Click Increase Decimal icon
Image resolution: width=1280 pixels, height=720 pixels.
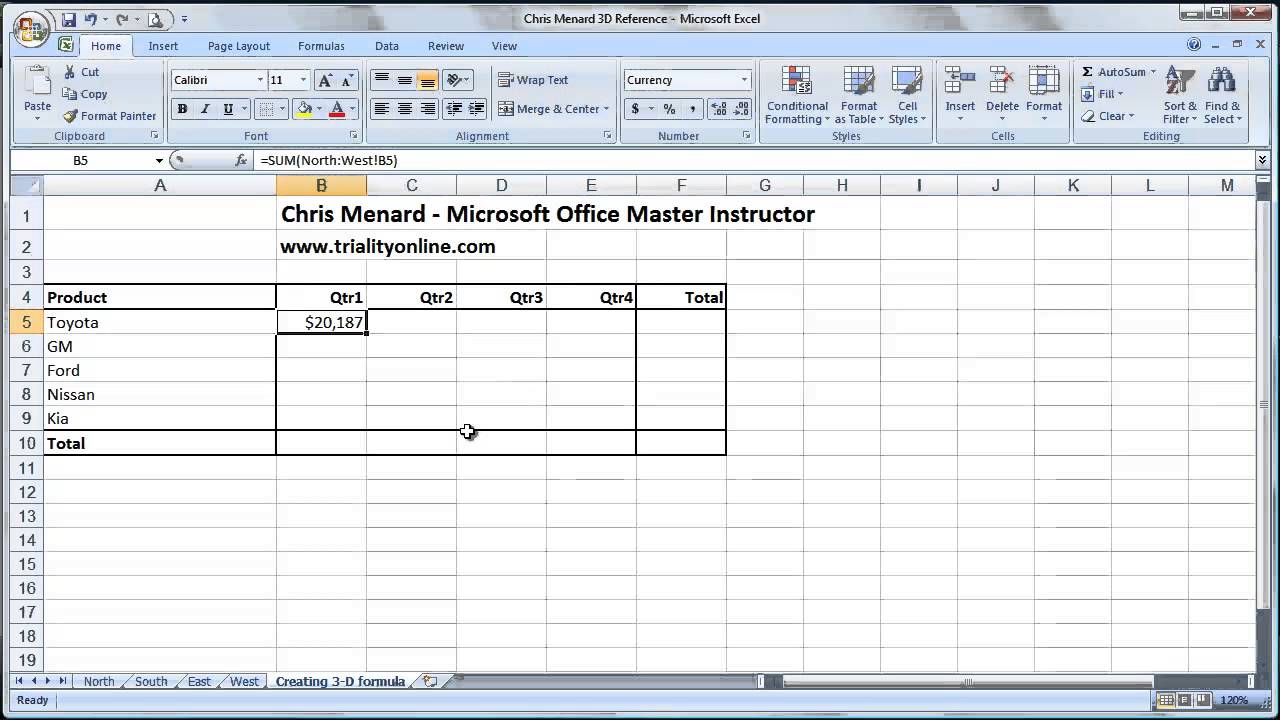[718, 109]
